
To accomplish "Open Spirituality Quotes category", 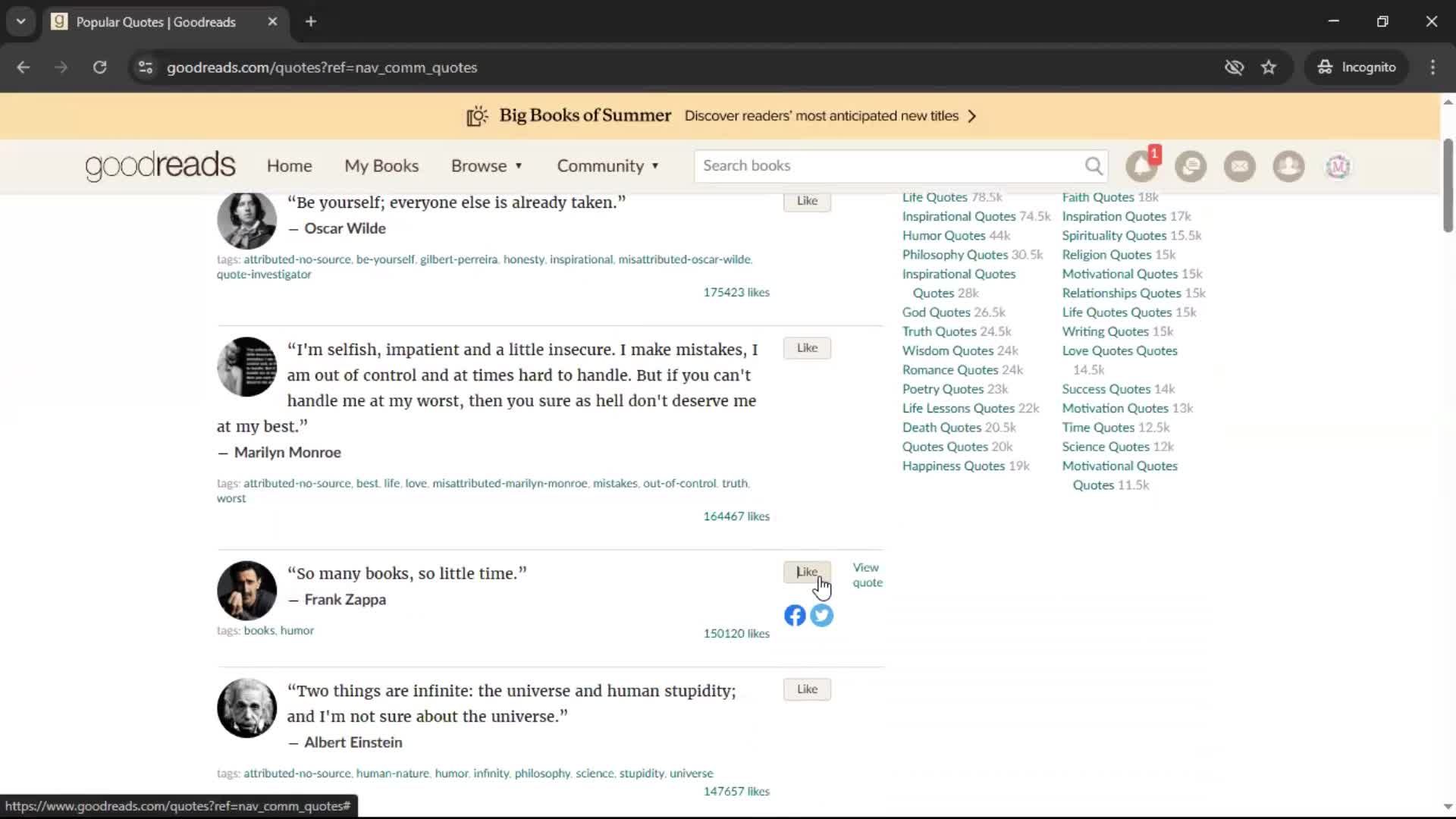I will (1114, 236).
